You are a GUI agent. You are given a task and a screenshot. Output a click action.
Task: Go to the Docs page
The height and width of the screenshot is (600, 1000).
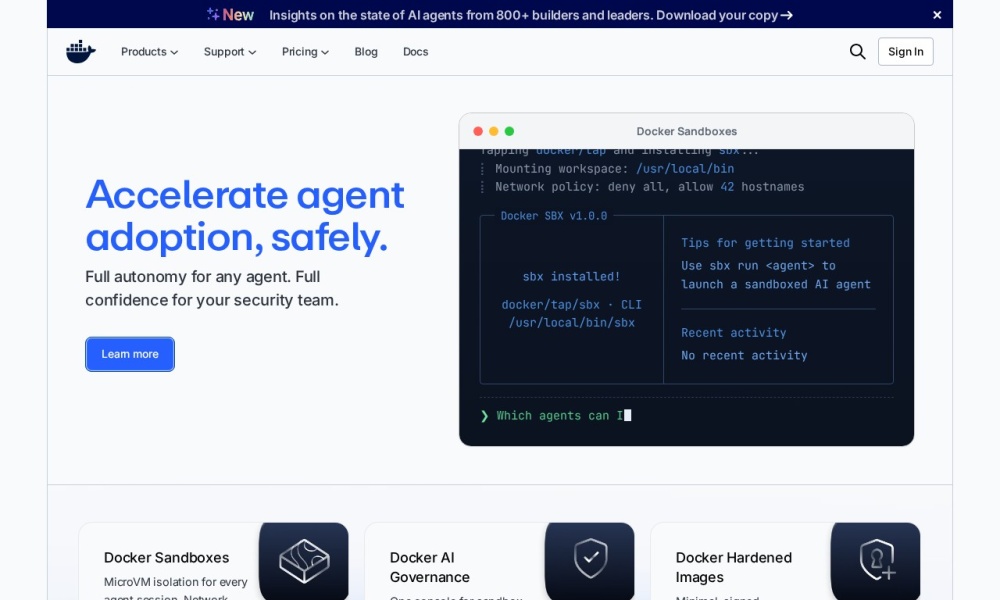(415, 52)
